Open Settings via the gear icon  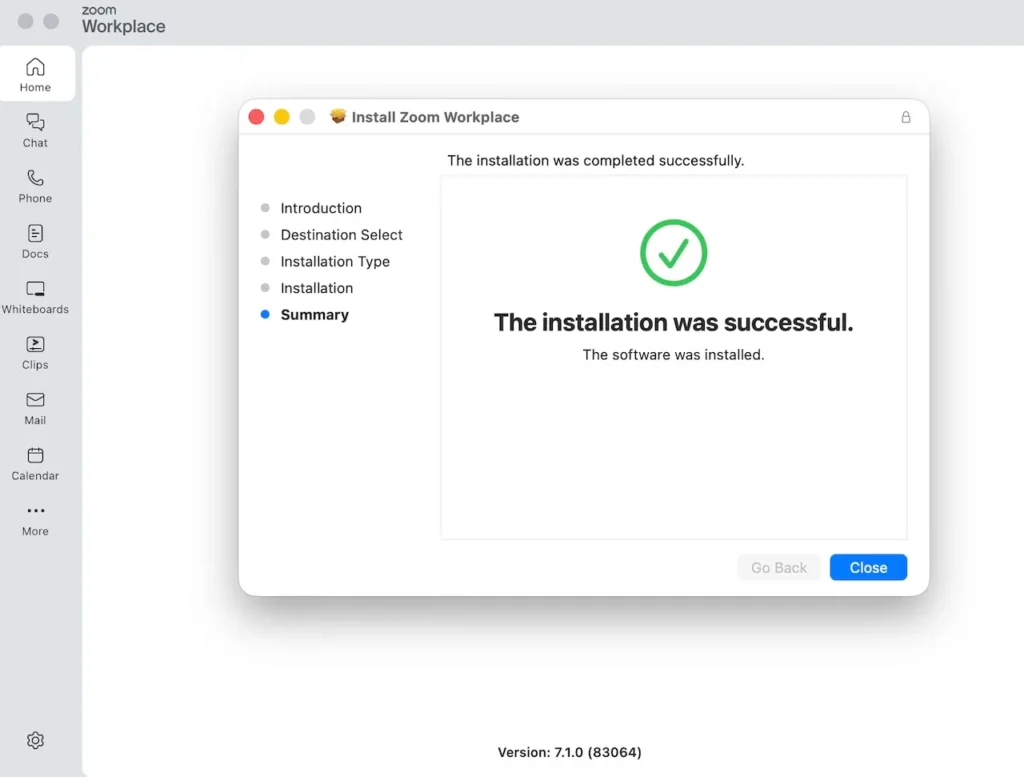(35, 740)
